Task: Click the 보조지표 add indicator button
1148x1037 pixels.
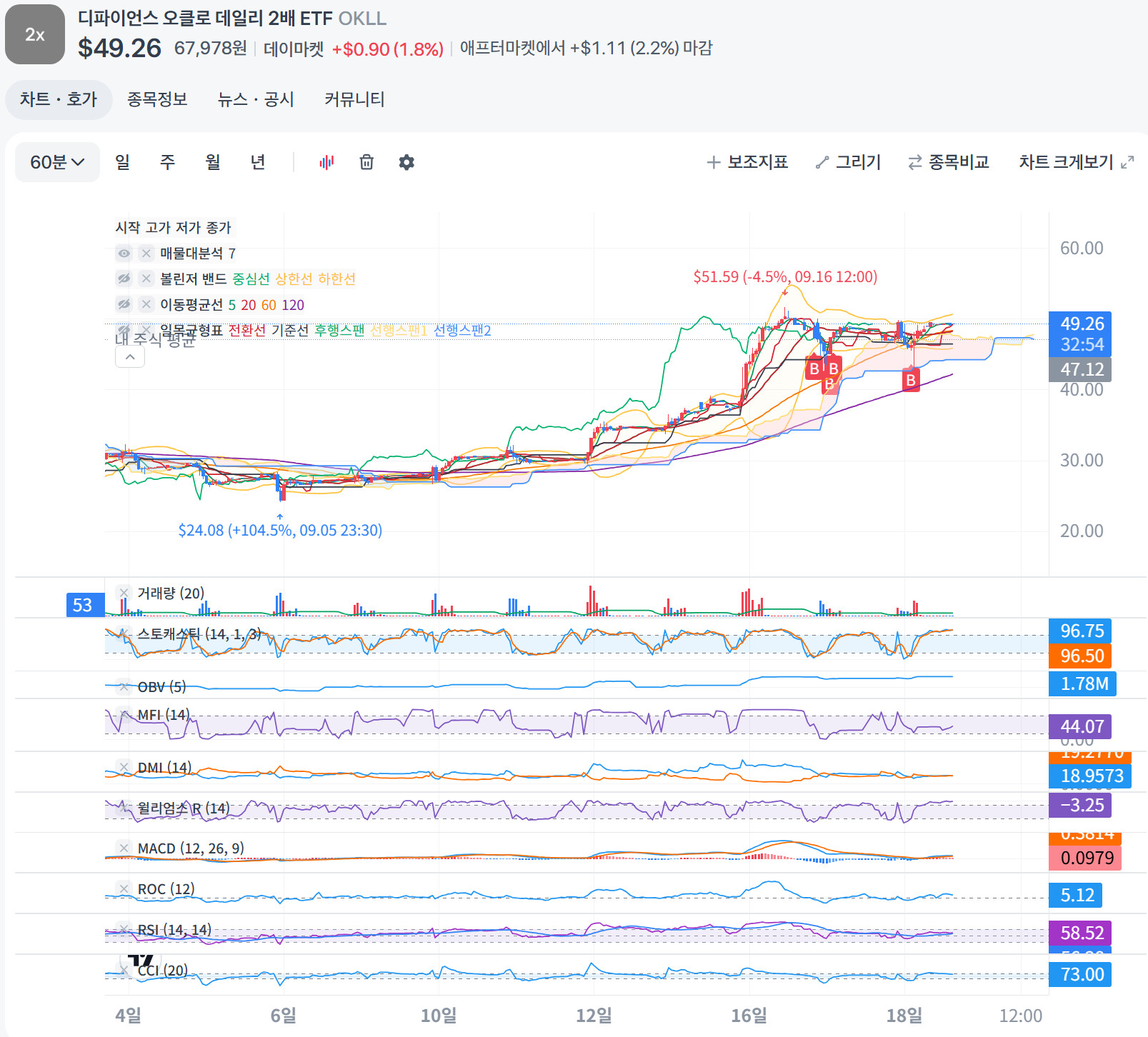Action: (x=747, y=162)
